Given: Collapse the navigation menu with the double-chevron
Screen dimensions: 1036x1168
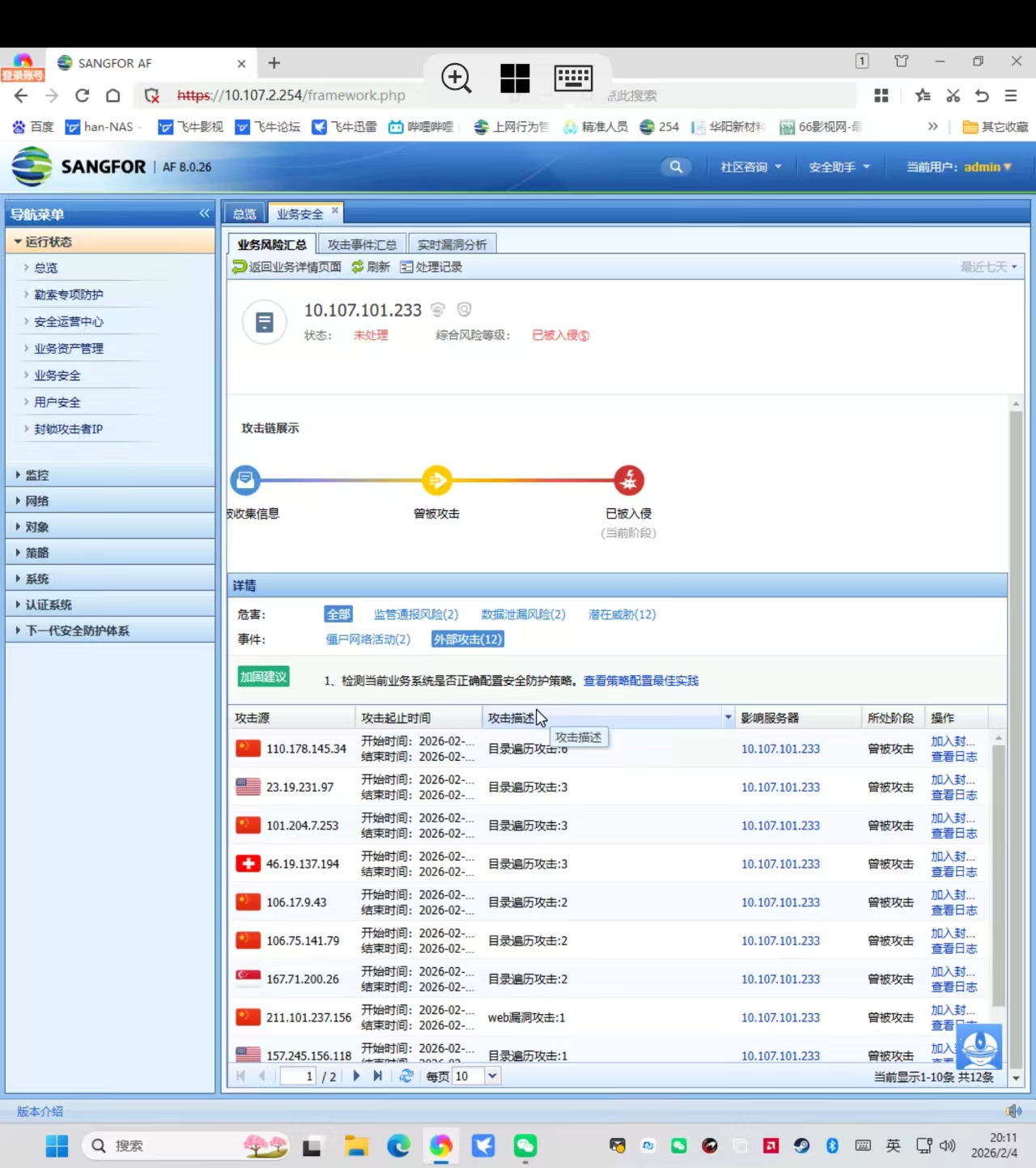Looking at the screenshot, I should click(x=204, y=214).
